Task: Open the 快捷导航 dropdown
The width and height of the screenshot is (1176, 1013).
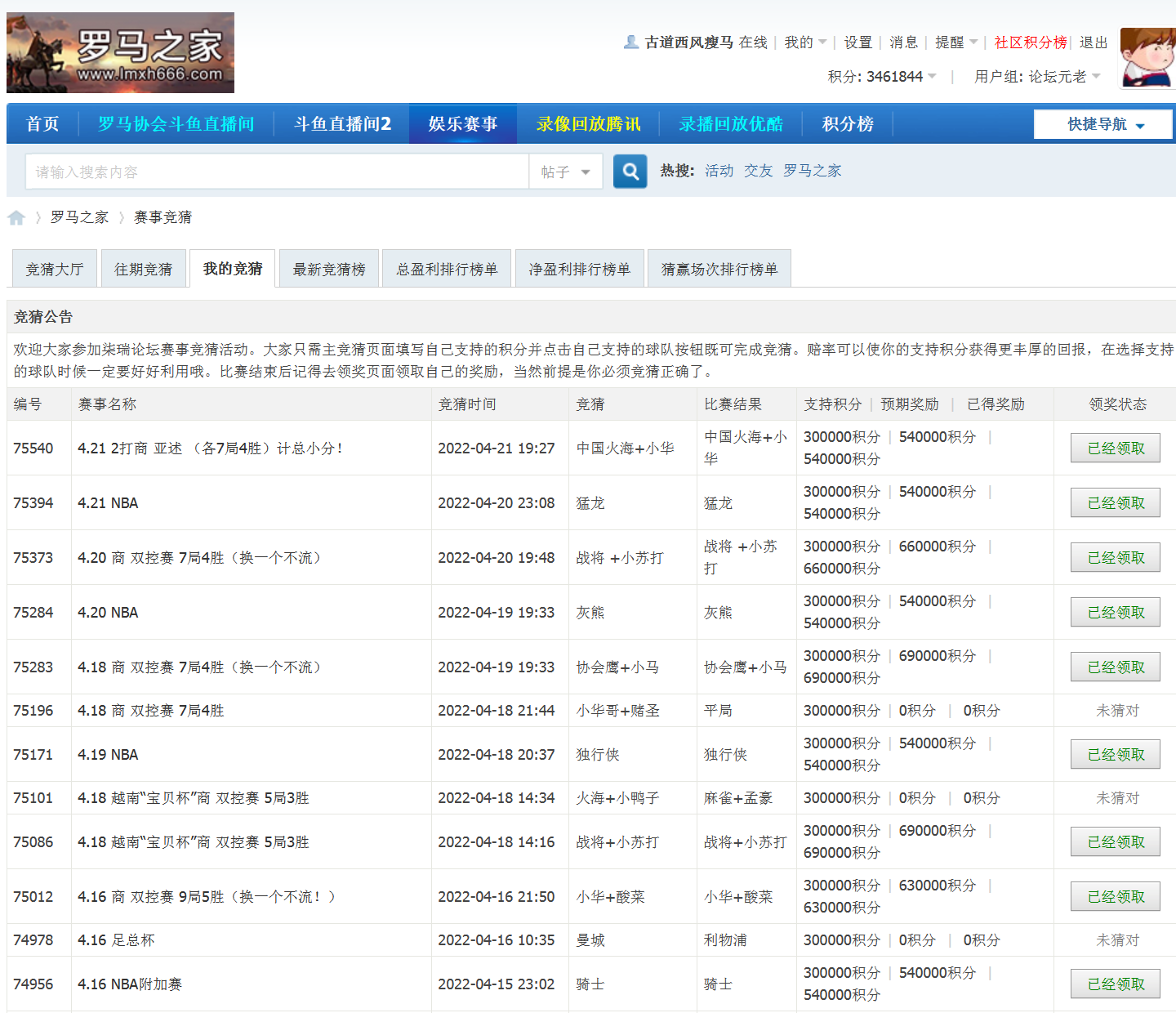Action: pos(1103,124)
